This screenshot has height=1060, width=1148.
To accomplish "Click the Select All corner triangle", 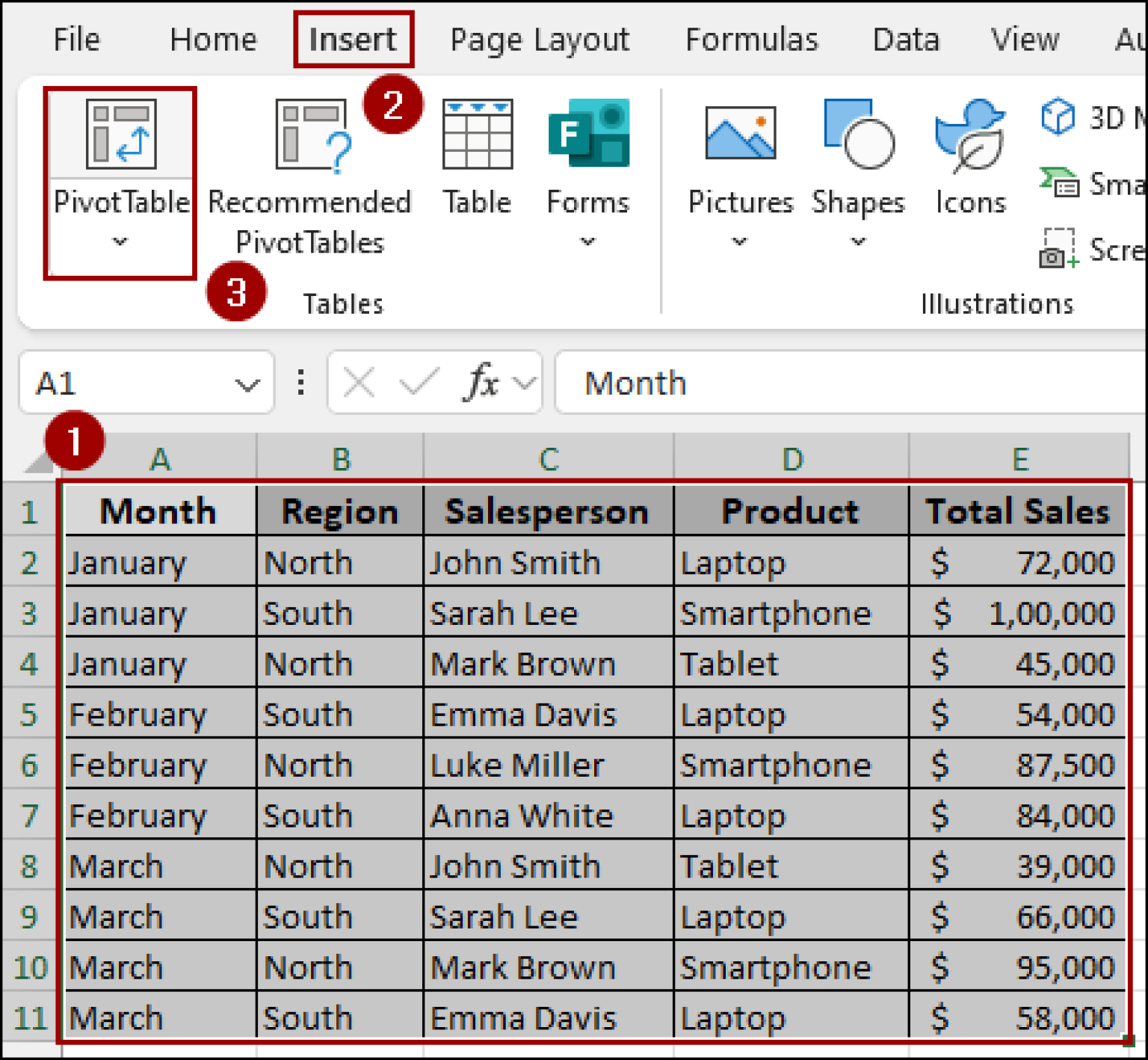I will click(37, 460).
